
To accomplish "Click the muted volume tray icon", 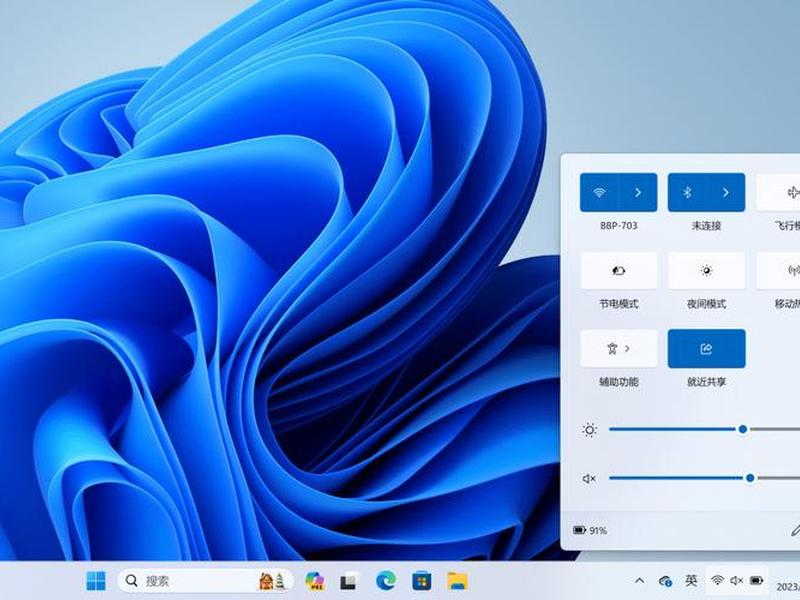I will point(736,580).
